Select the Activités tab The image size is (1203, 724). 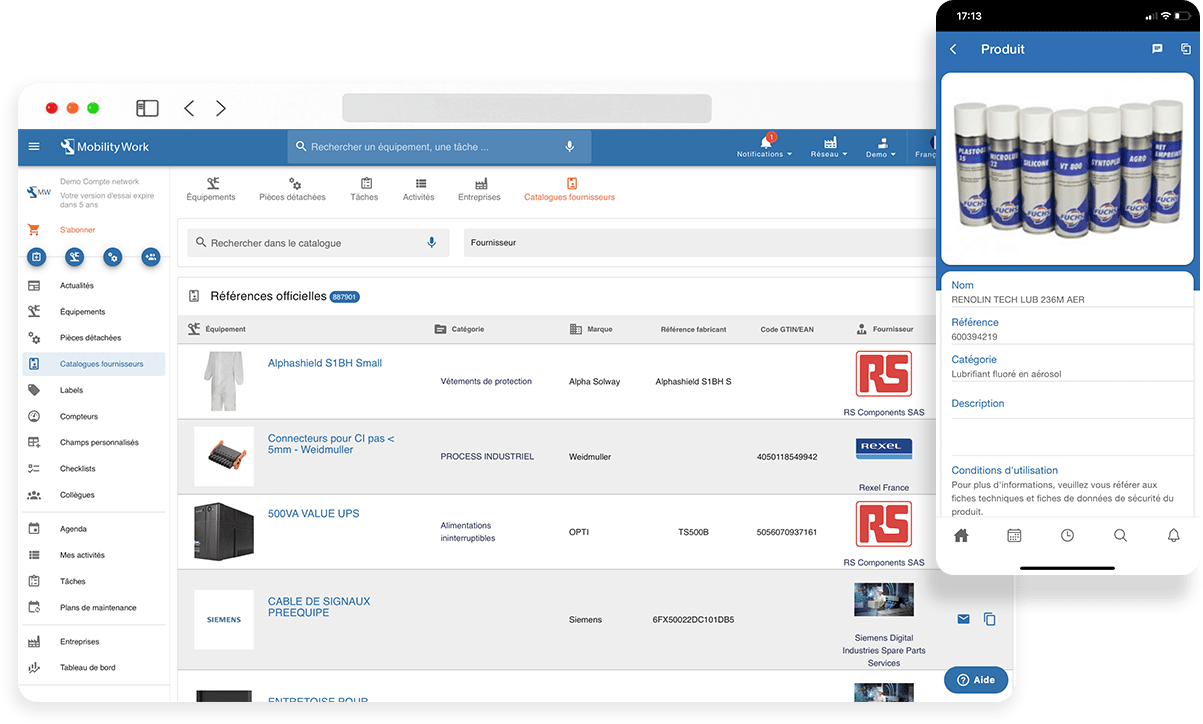(419, 190)
